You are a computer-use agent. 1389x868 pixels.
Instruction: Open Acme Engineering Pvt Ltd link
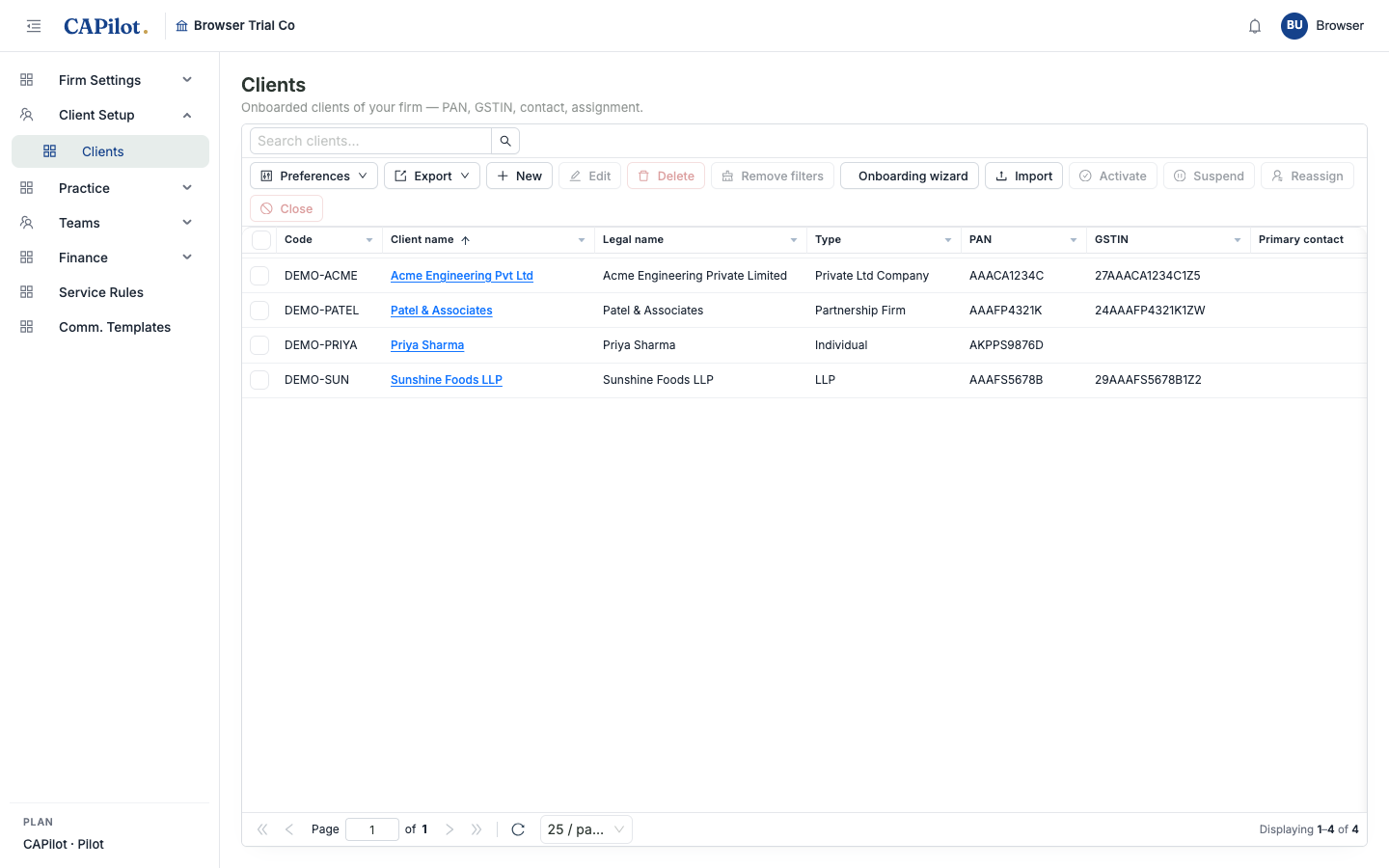tap(462, 276)
